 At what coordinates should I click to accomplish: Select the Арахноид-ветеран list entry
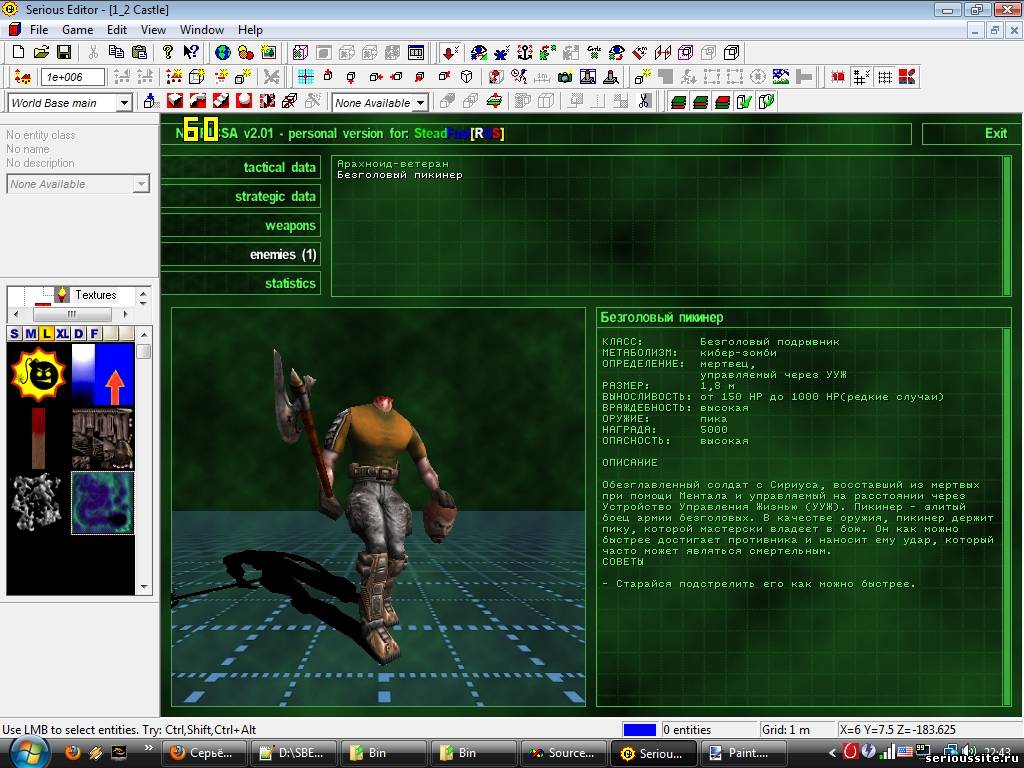392,164
